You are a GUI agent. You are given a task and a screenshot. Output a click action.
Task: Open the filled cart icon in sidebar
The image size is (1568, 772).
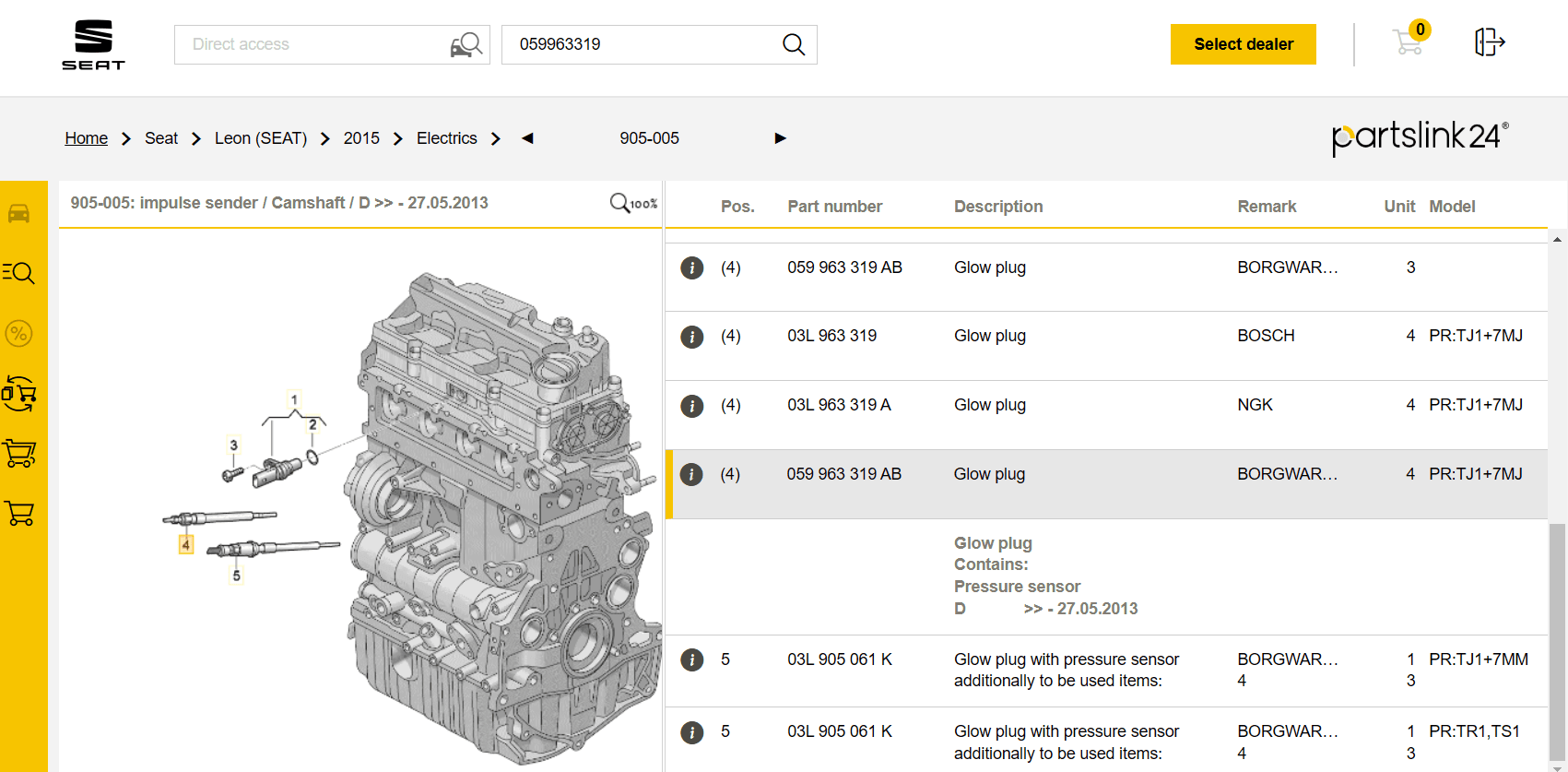pos(19,453)
